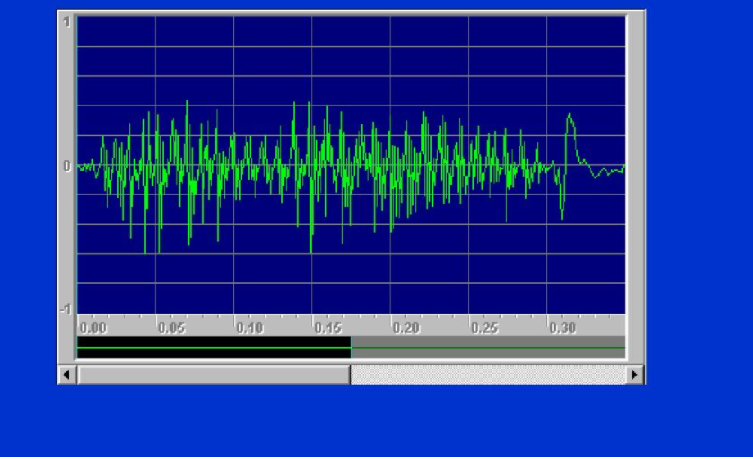Click the amplitude axis label 1 at top
This screenshot has height=459, width=753.
[67, 22]
